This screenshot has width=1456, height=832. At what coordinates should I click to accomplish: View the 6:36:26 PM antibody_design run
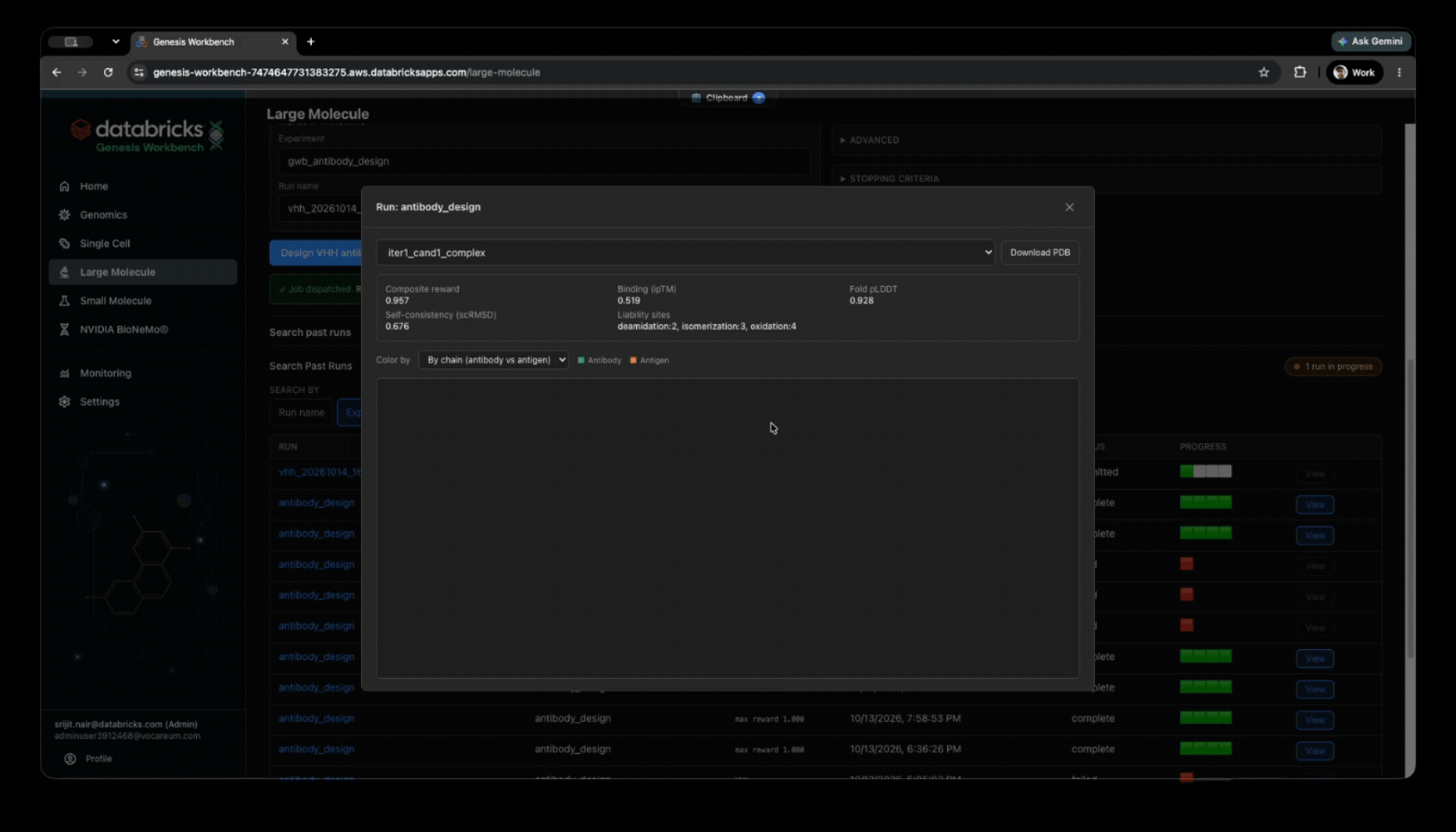[x=1314, y=751]
